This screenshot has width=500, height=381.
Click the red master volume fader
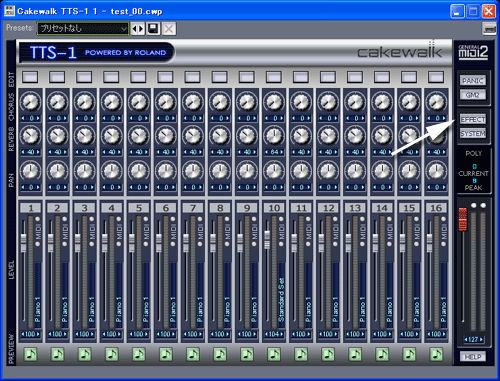(463, 219)
